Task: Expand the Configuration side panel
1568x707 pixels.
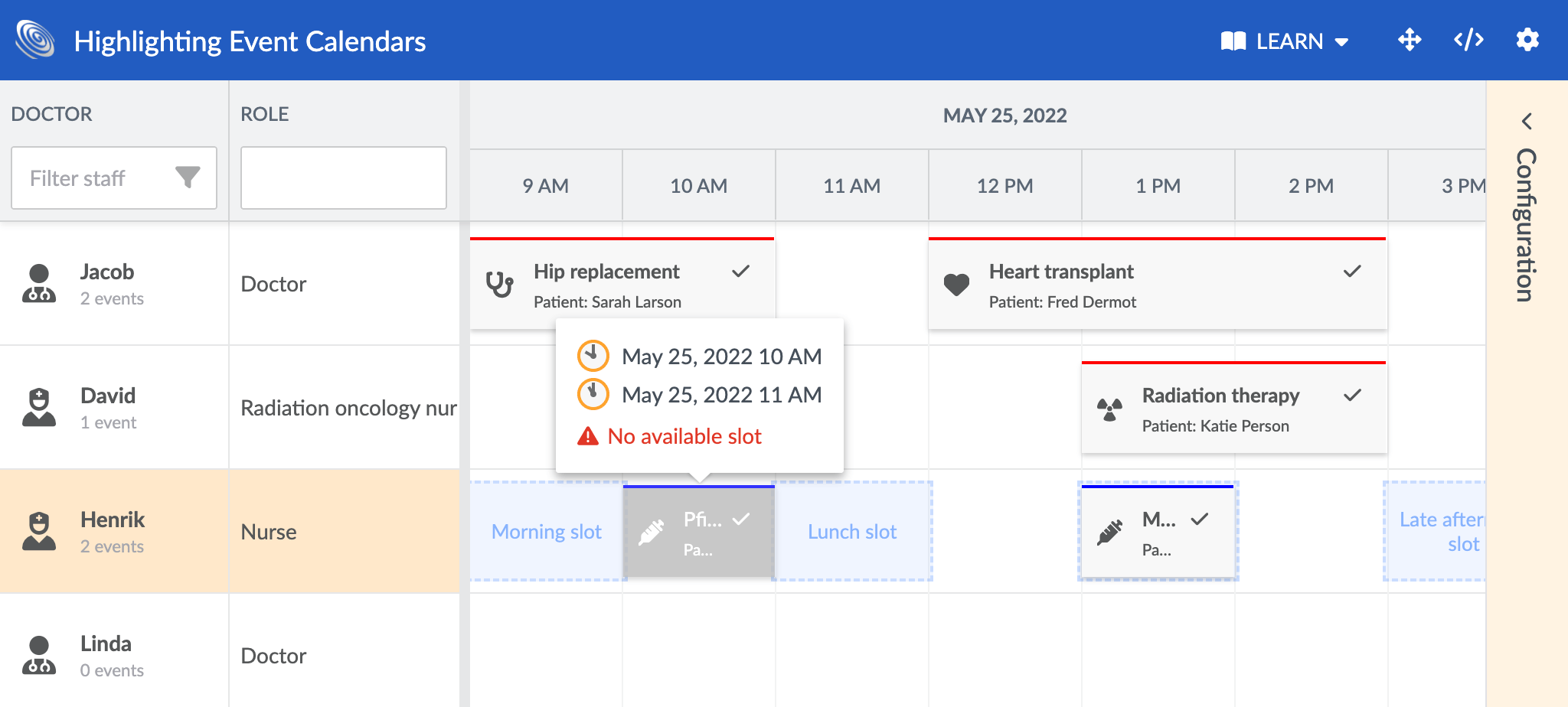Action: coord(1527,122)
